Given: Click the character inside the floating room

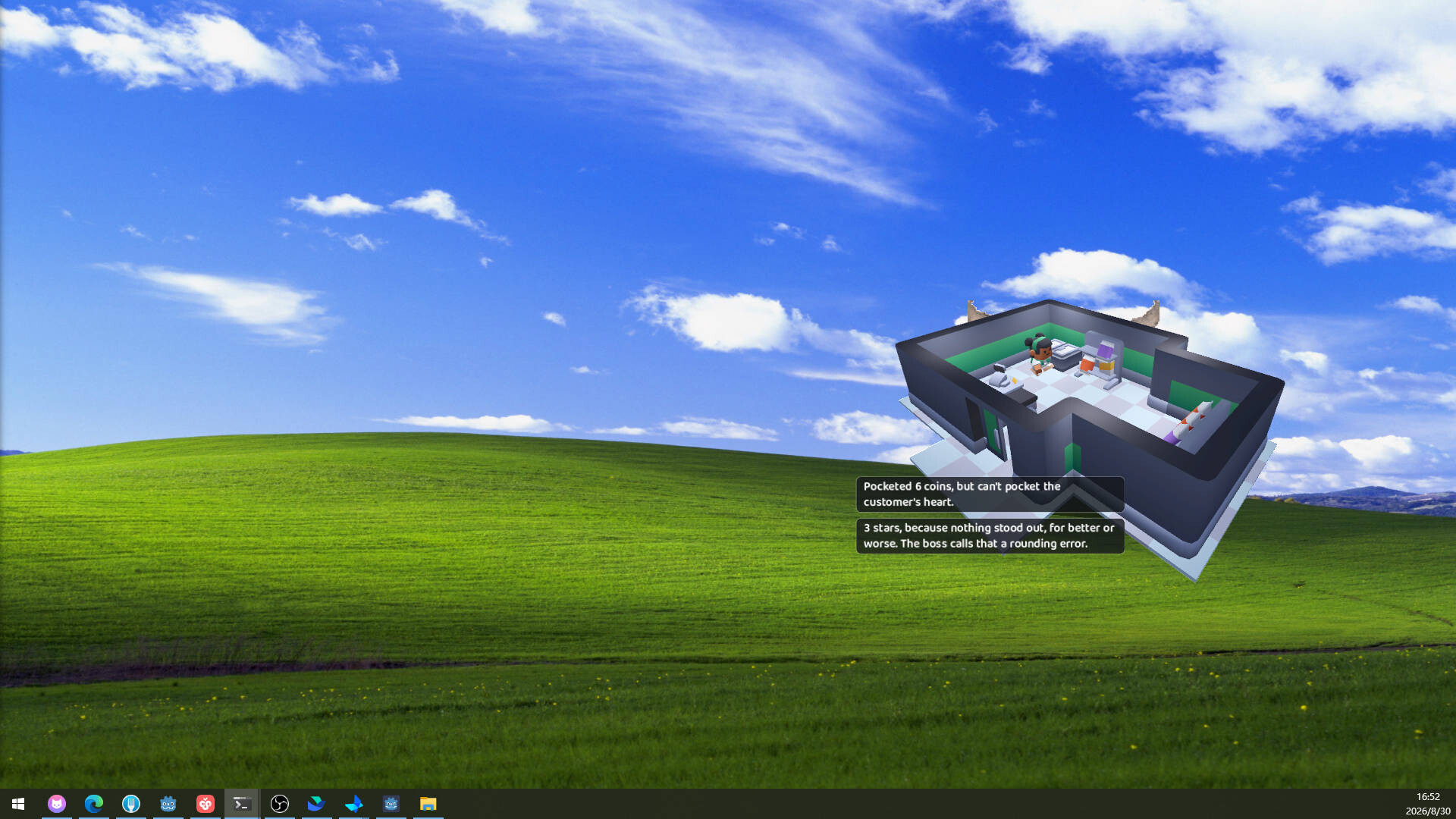Looking at the screenshot, I should click(x=1040, y=353).
